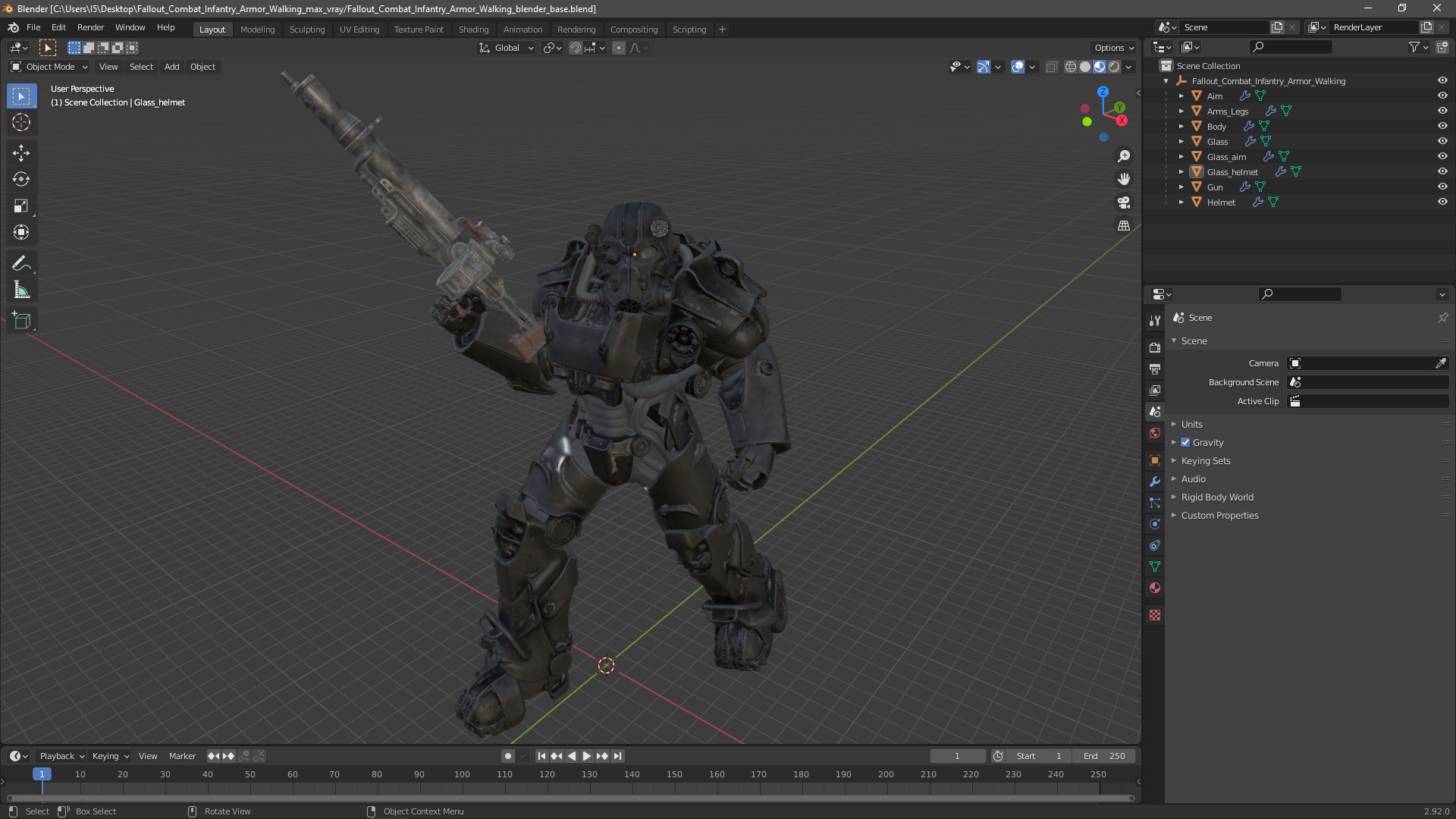Screen dimensions: 1456x819
Task: Expand the Custom Properties panel
Action: tap(1219, 515)
